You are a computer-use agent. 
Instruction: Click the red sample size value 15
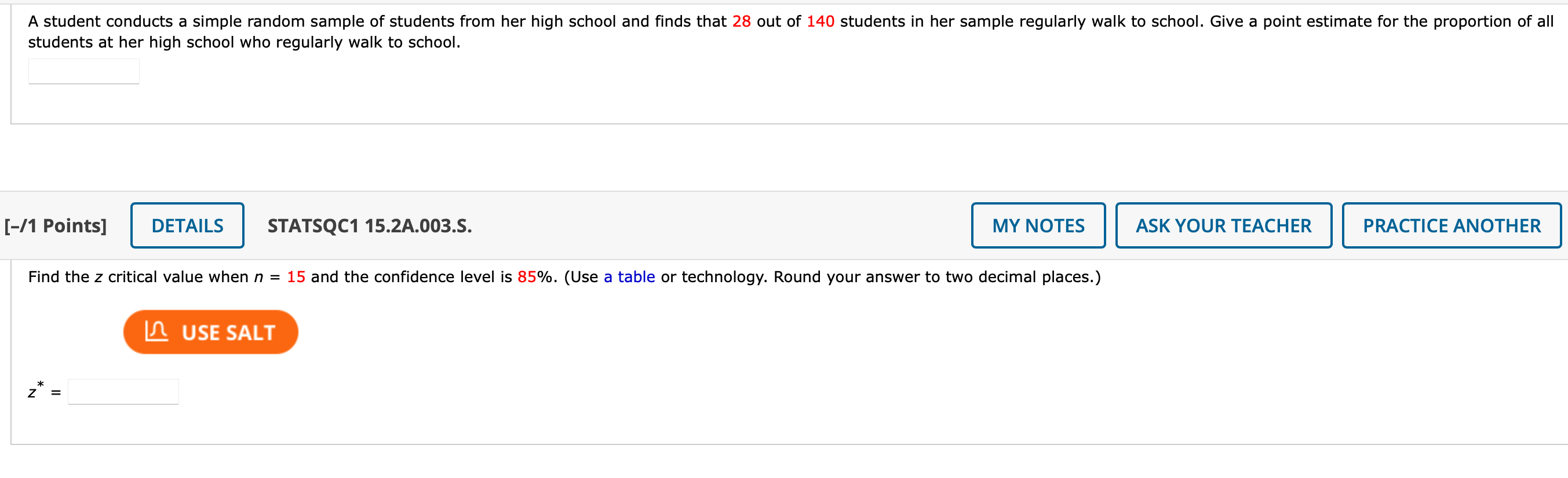point(295,277)
